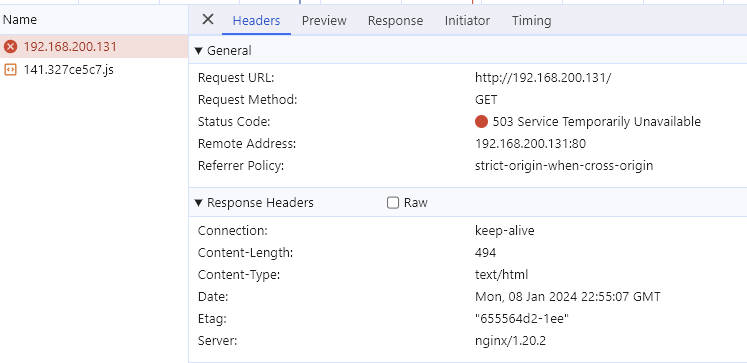Click the red status dot next to 503
Image resolution: width=747 pixels, height=363 pixels.
[481, 122]
